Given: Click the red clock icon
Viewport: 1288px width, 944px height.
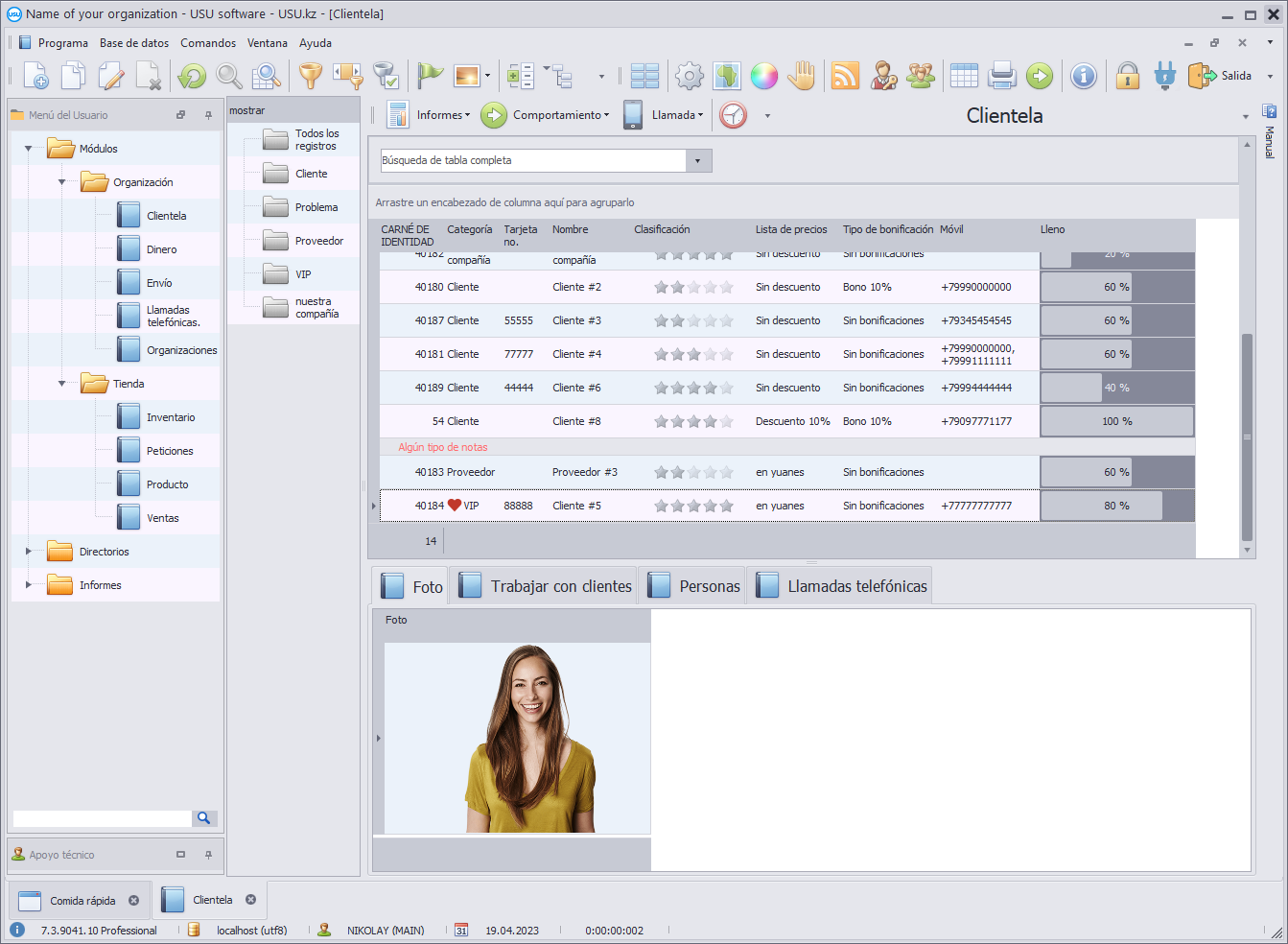Looking at the screenshot, I should point(733,115).
